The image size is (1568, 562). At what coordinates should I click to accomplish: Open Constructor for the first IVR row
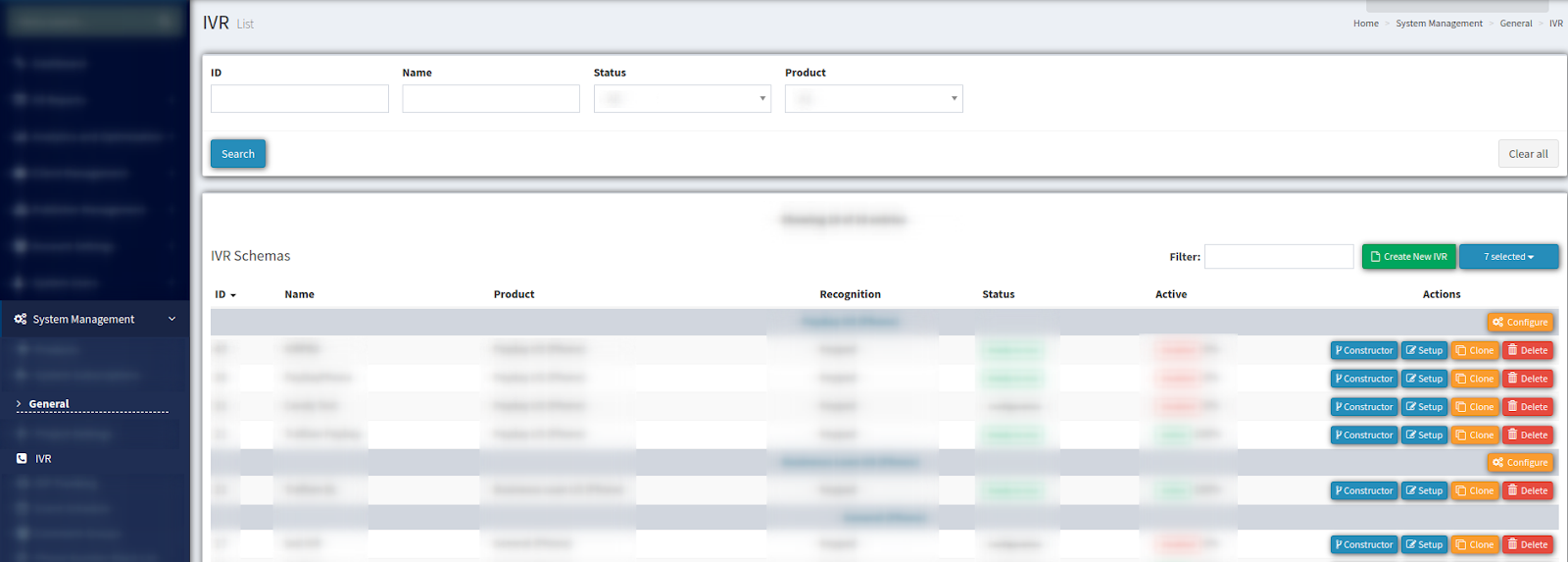pos(1363,350)
